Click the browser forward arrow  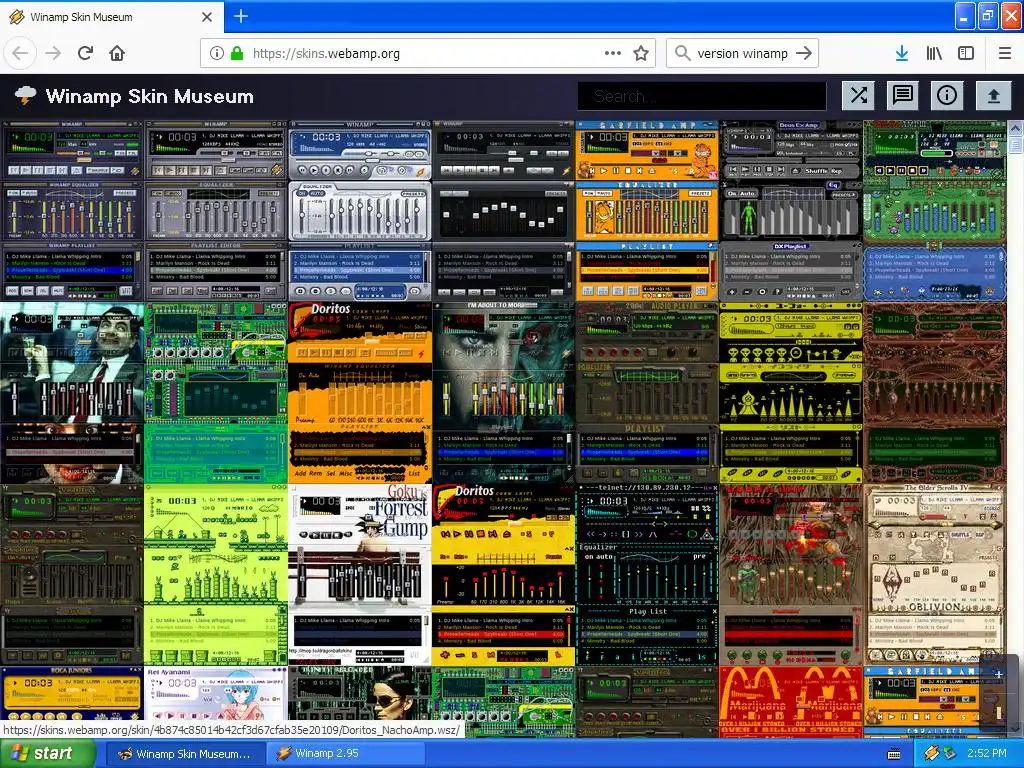pos(53,53)
